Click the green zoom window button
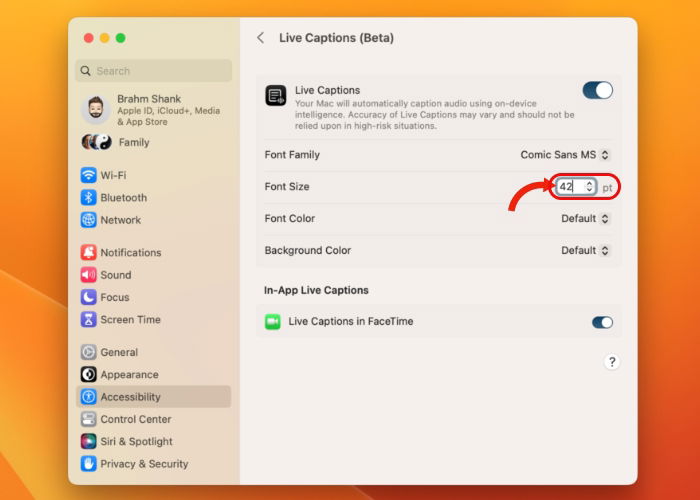700x500 pixels. pos(121,38)
